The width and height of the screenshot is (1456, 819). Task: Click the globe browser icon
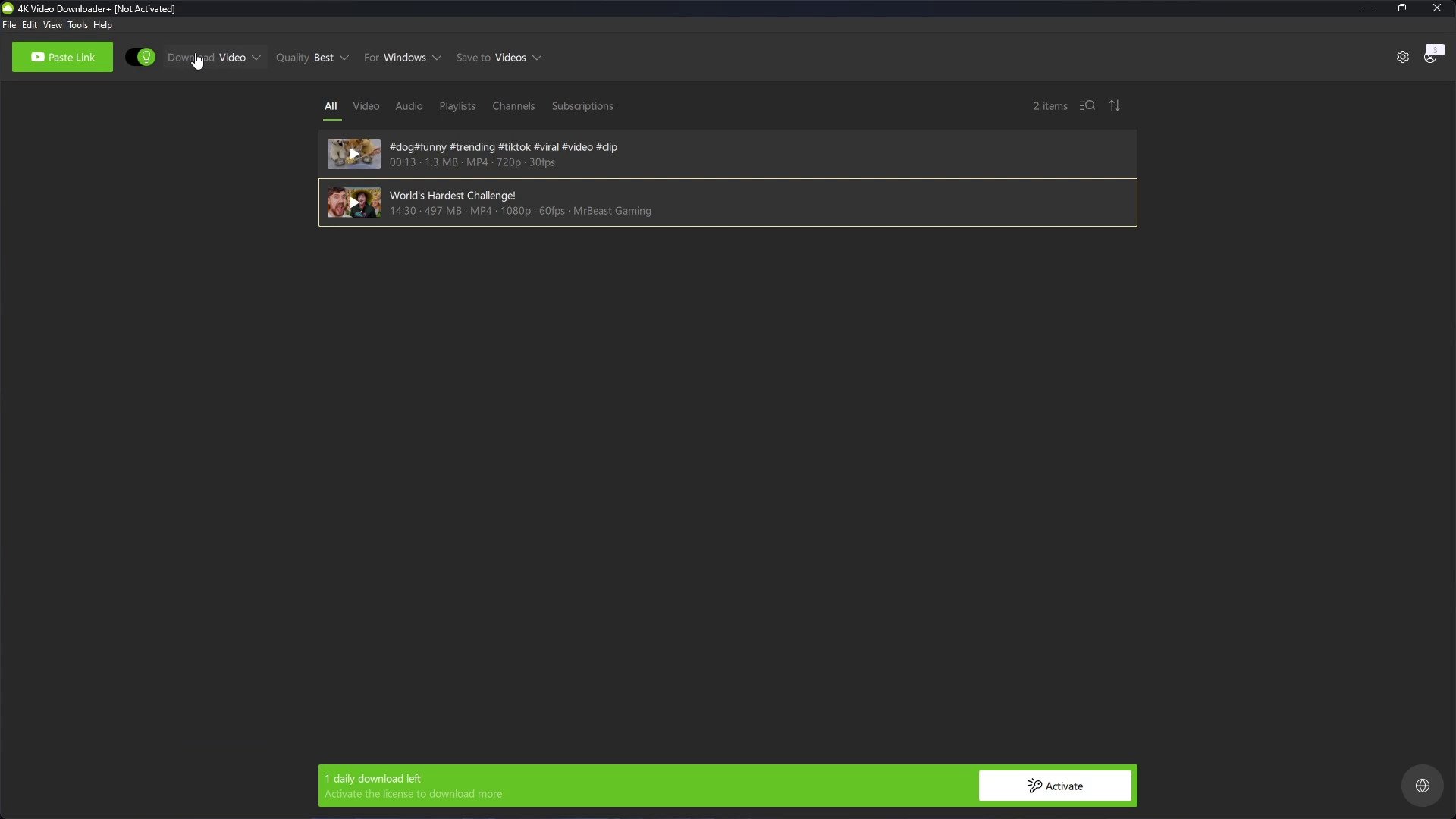(1423, 786)
